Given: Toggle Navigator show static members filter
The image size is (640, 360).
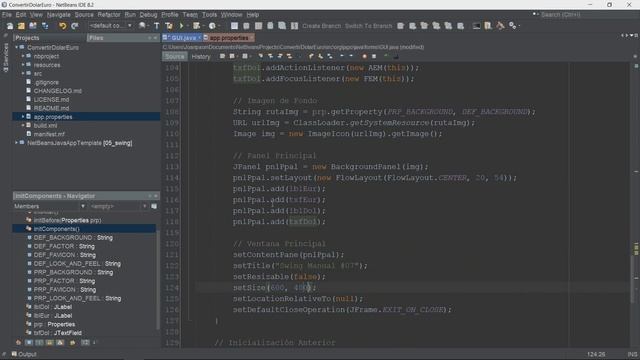Looking at the screenshot, I should [40, 342].
